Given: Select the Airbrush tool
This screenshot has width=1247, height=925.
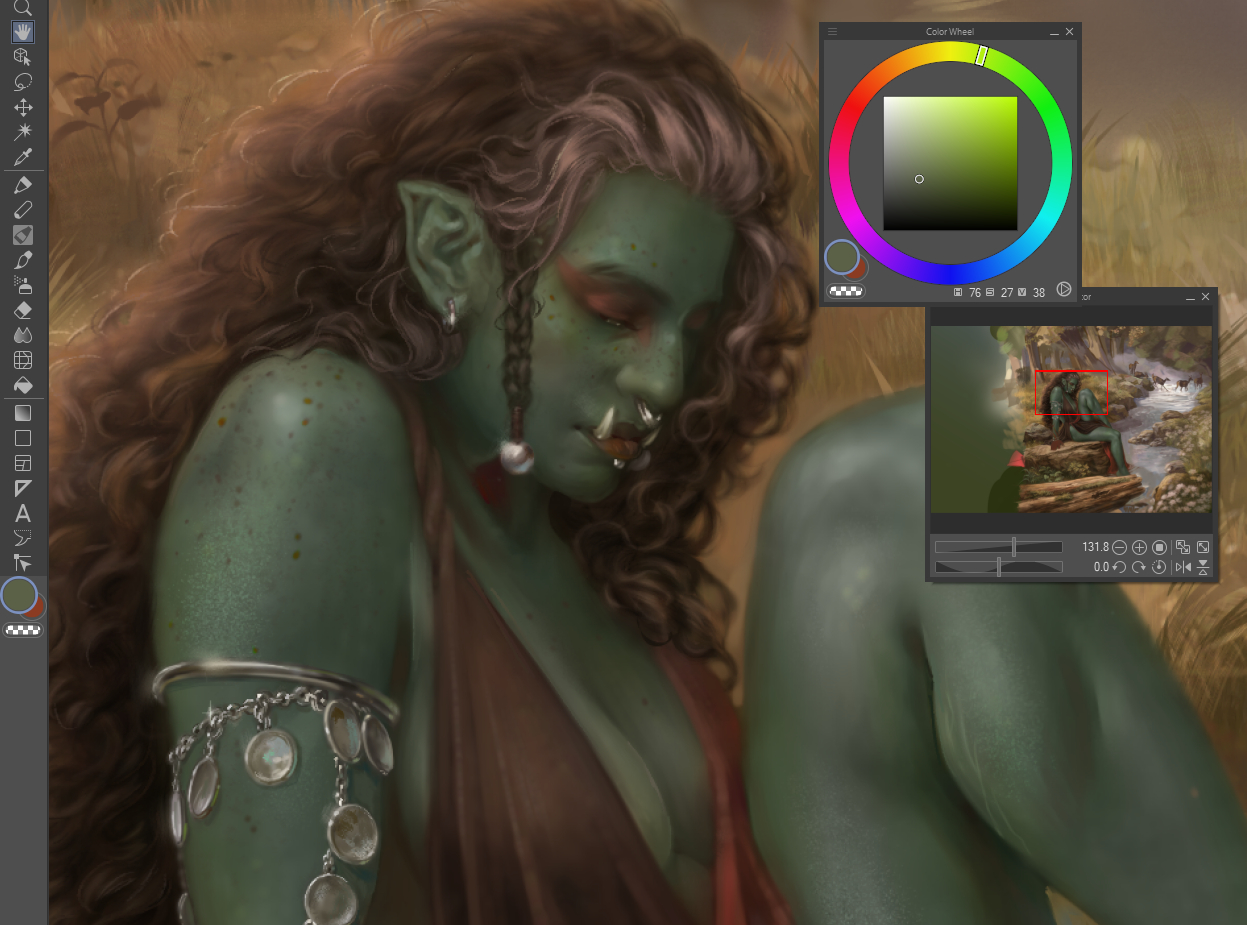Looking at the screenshot, I should click(23, 285).
